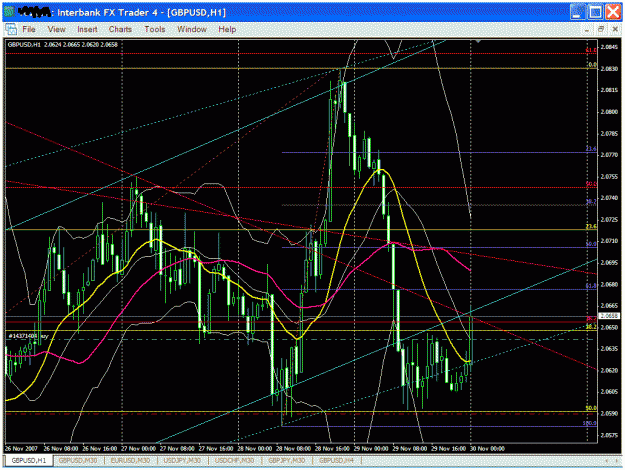Click the 27 Nov 00:00 time label

click(138, 448)
